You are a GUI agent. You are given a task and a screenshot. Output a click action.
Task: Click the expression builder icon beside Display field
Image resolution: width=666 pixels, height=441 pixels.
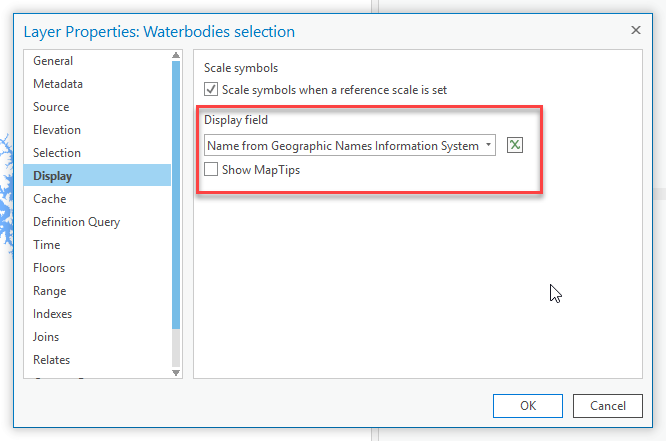(x=515, y=146)
